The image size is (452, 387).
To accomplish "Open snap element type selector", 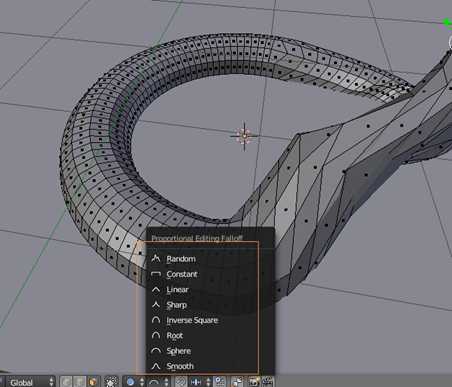I will (201, 382).
